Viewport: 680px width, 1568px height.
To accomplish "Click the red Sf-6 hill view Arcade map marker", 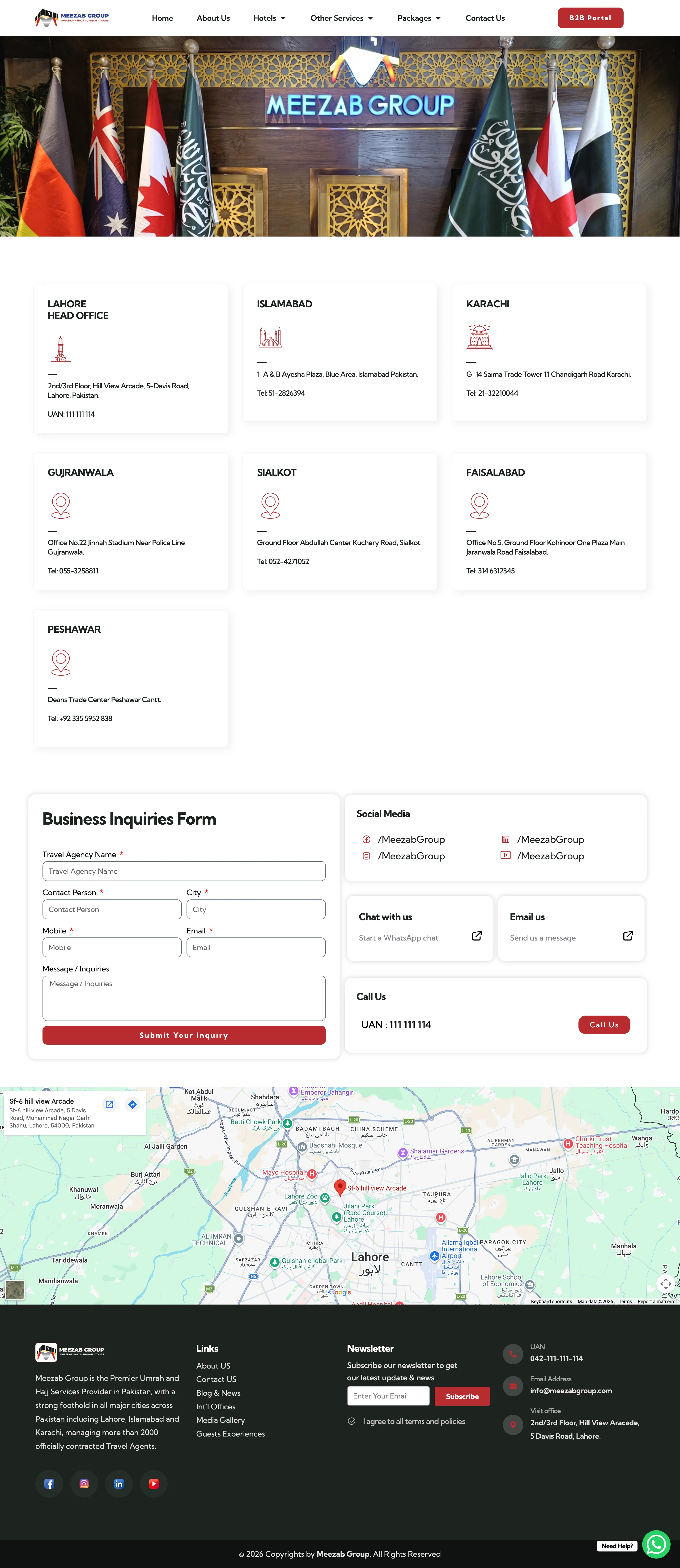I will pyautogui.click(x=340, y=1187).
